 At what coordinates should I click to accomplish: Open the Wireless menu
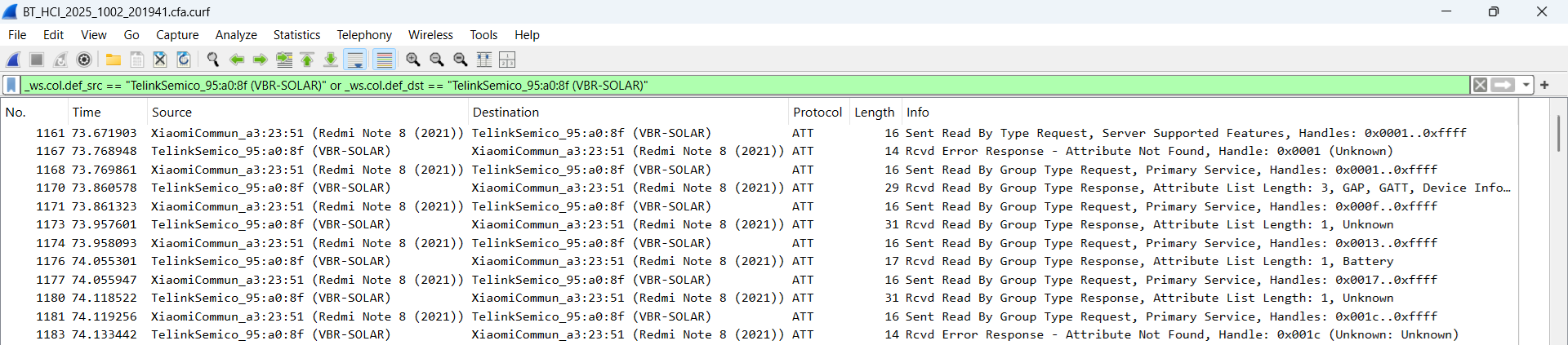(x=430, y=35)
